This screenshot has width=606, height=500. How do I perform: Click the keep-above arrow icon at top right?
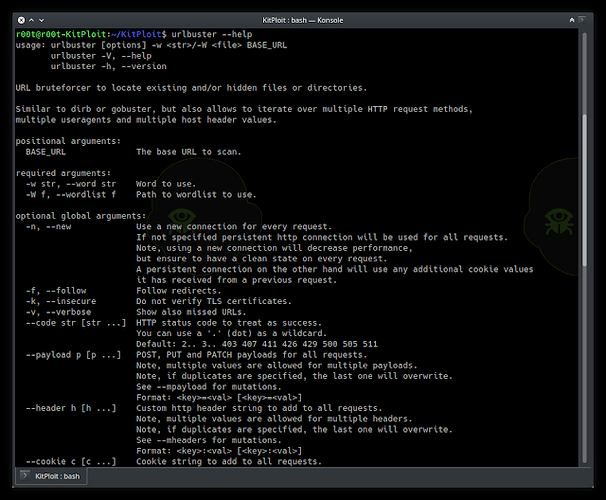(x=572, y=20)
